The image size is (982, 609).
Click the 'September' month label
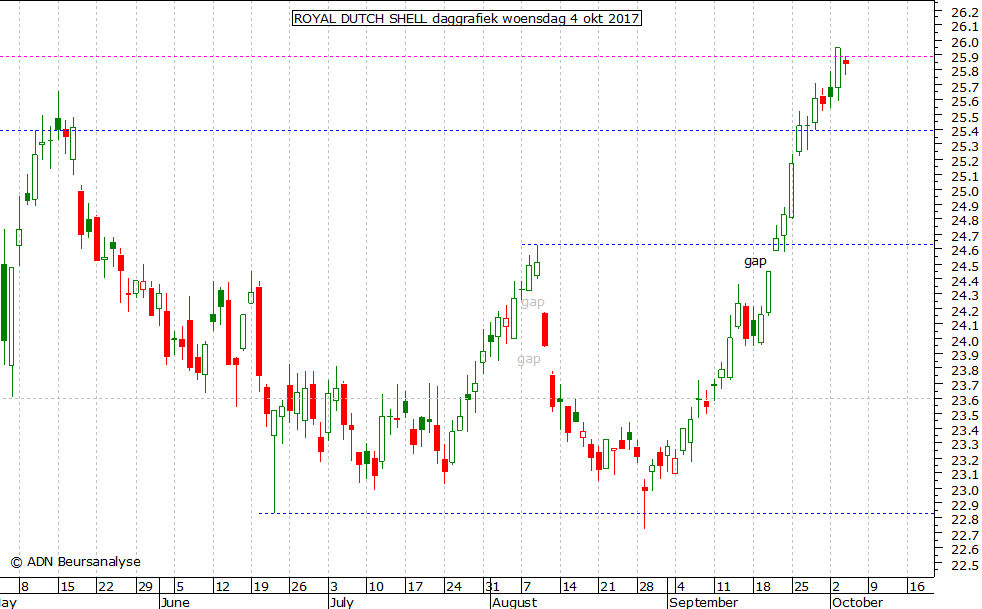coord(703,602)
